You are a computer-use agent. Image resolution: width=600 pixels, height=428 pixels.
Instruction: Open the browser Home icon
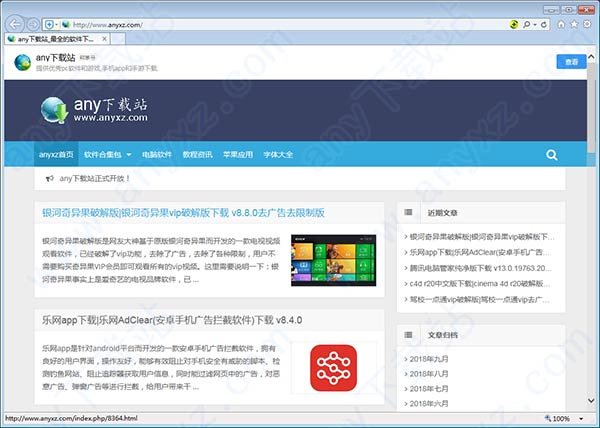tap(561, 24)
